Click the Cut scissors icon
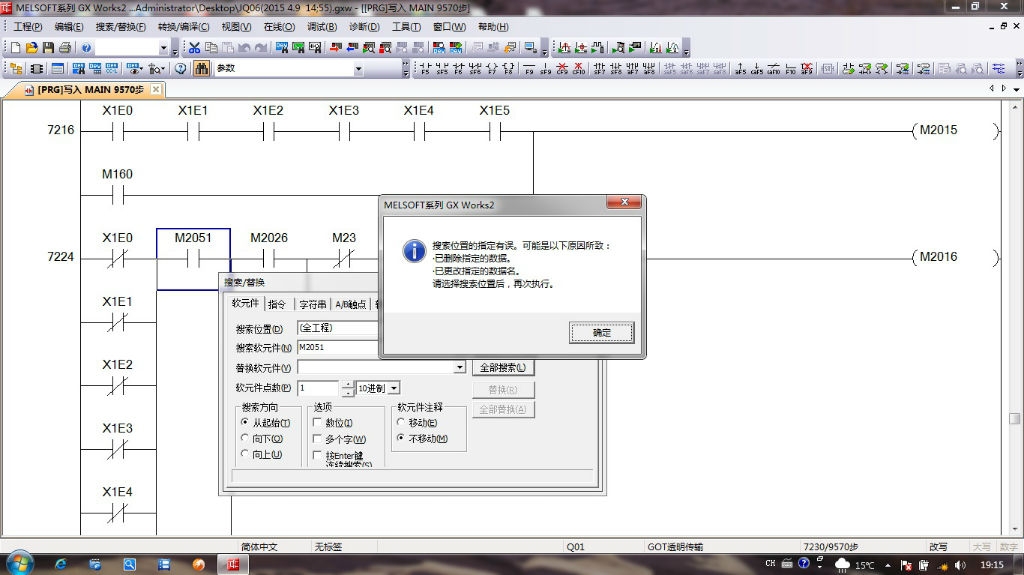This screenshot has width=1024, height=575. [195, 48]
